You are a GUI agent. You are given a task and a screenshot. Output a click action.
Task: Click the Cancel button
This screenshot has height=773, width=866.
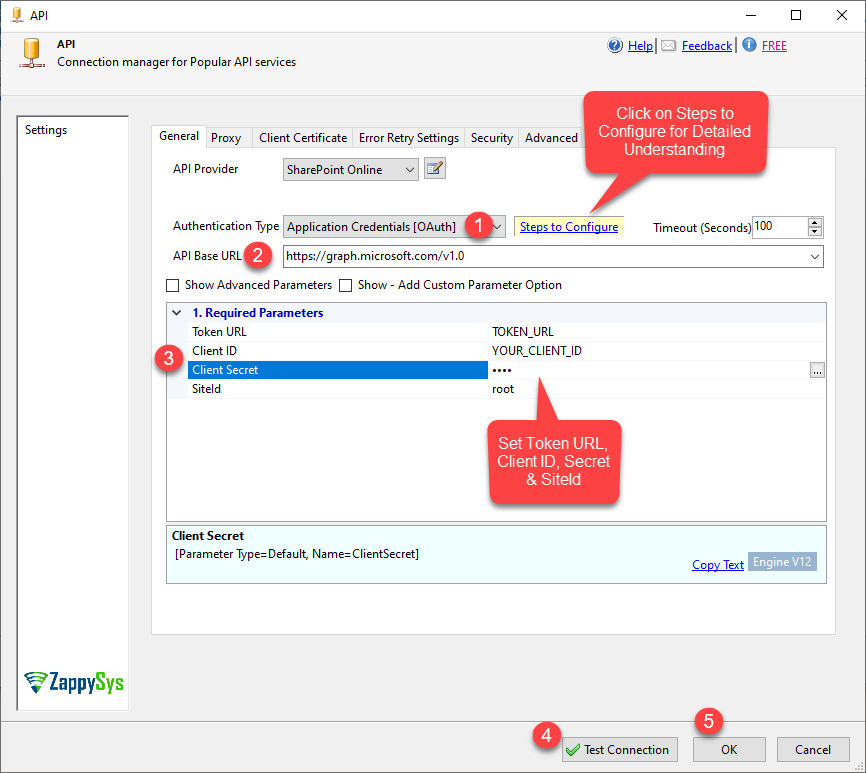pyautogui.click(x=812, y=749)
